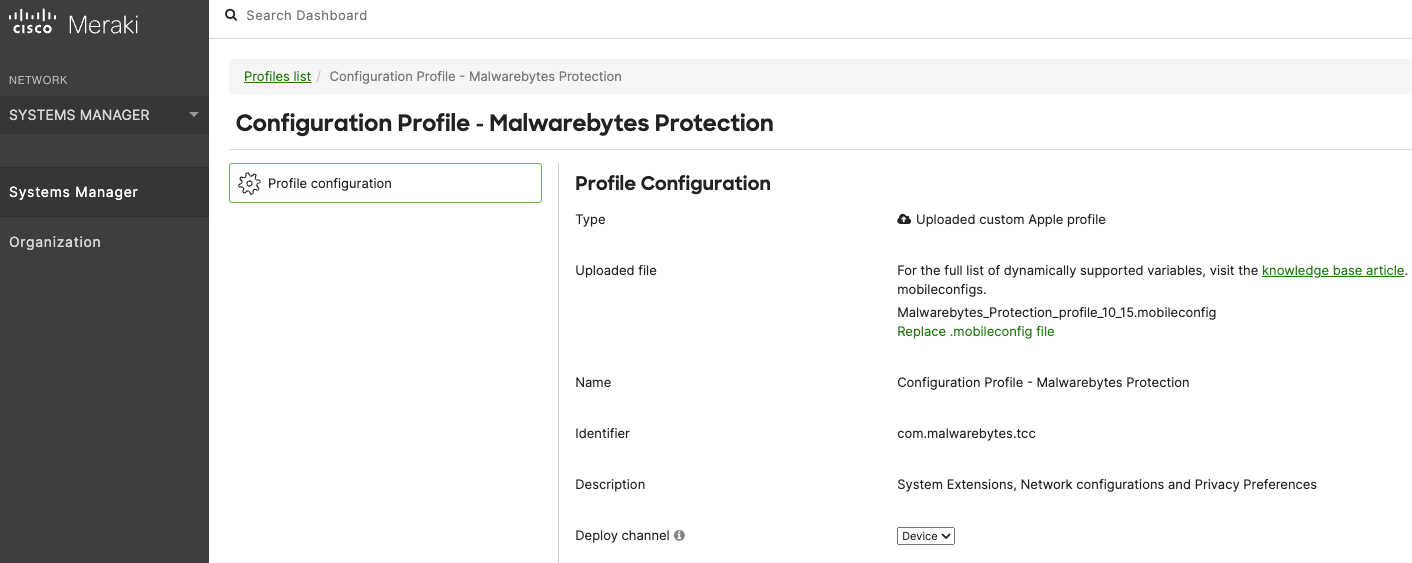Click the Profile configuration gear icon
This screenshot has width=1412, height=563.
(x=249, y=183)
